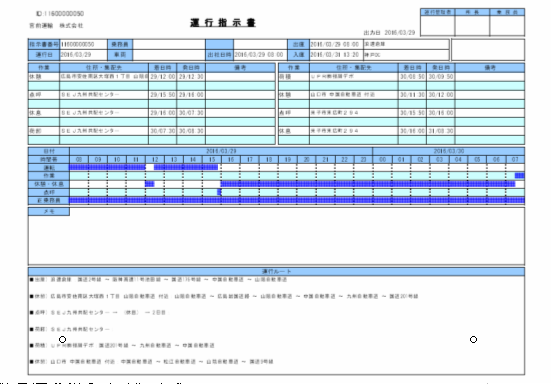Select the SEJ九州共配センター cell in the 29/15:50 row
The height and width of the screenshot is (384, 551).
104,95
